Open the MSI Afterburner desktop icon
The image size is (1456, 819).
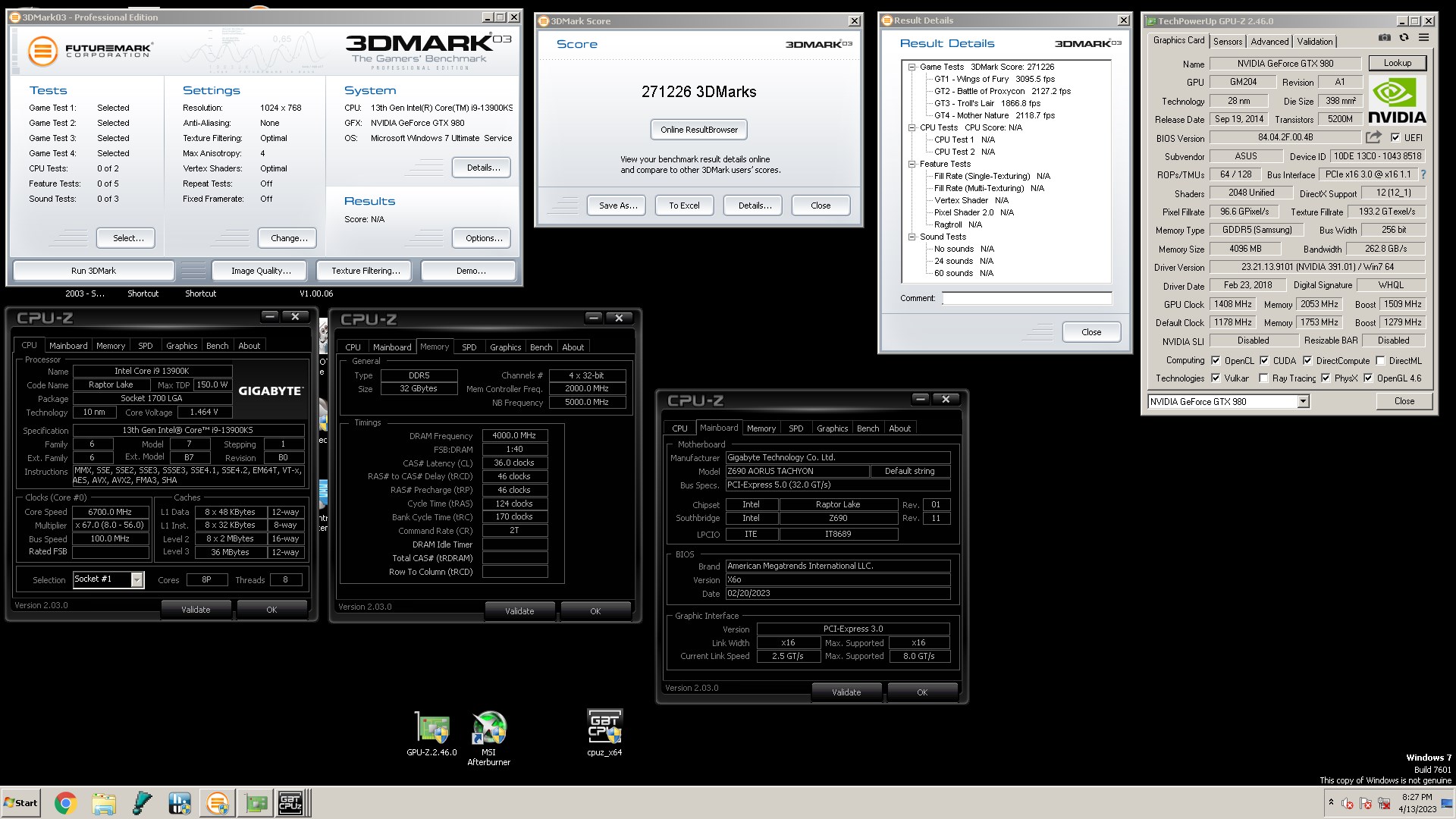[x=489, y=739]
